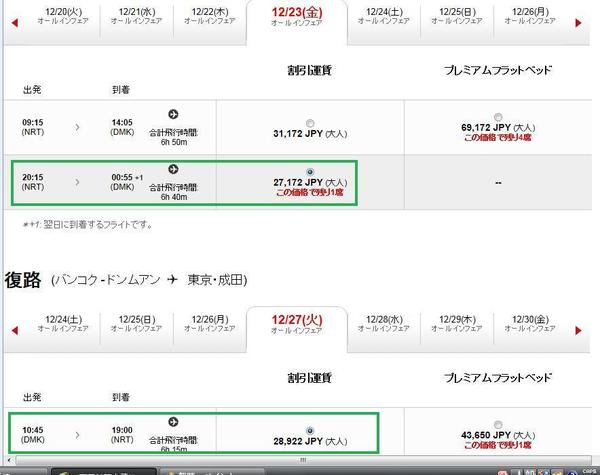The image size is (600, 475).
Task: Show later outbound dates with right red arrow
Action: tap(578, 23)
